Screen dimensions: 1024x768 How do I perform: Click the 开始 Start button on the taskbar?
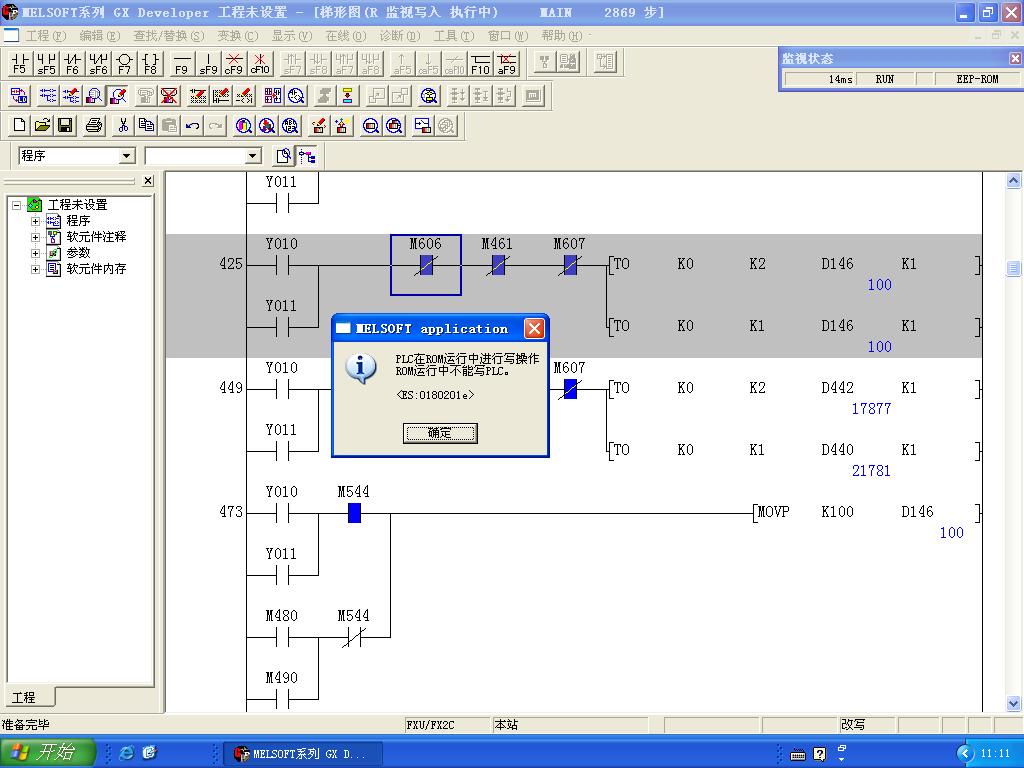(x=47, y=753)
